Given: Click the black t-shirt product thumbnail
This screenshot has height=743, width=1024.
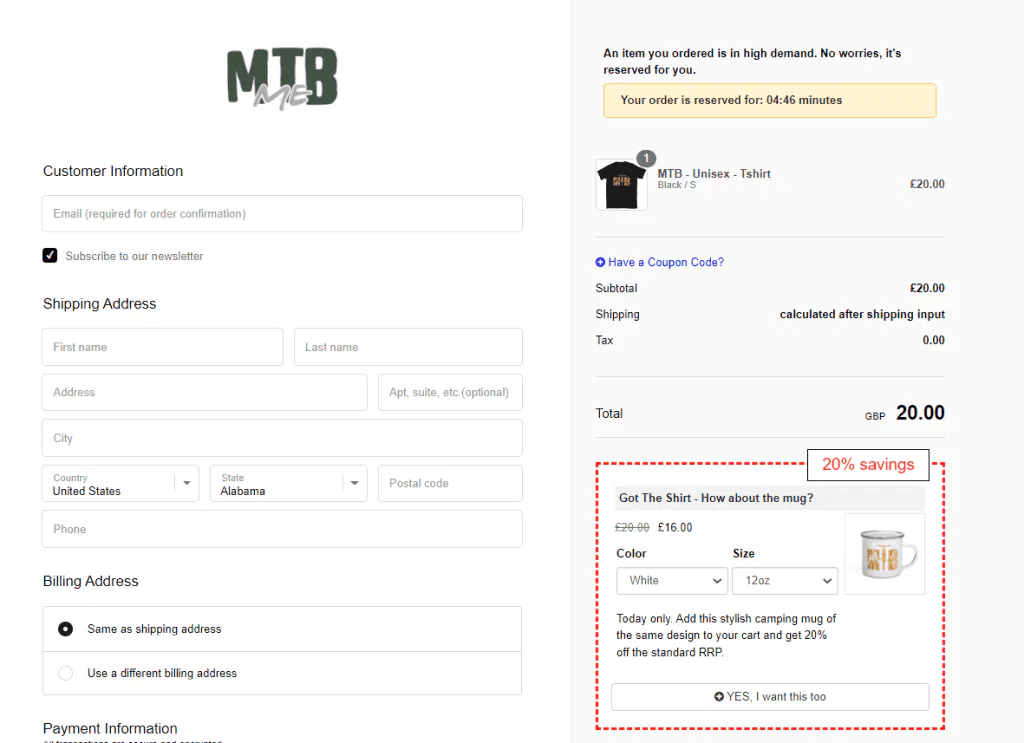Looking at the screenshot, I should [x=621, y=184].
